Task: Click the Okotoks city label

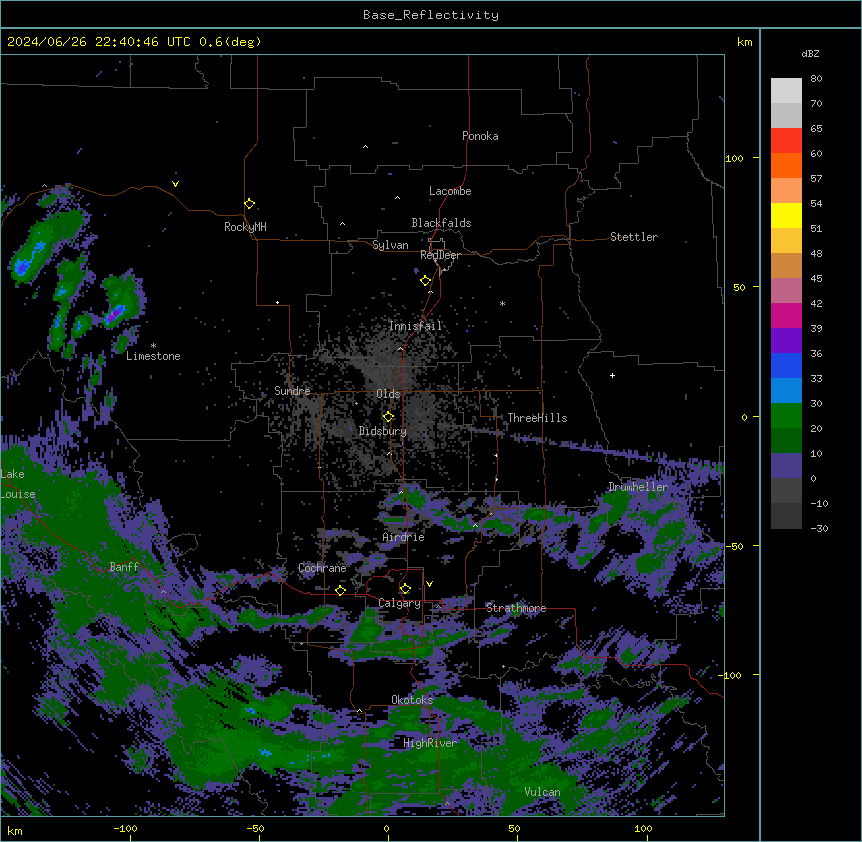Action: click(x=412, y=700)
